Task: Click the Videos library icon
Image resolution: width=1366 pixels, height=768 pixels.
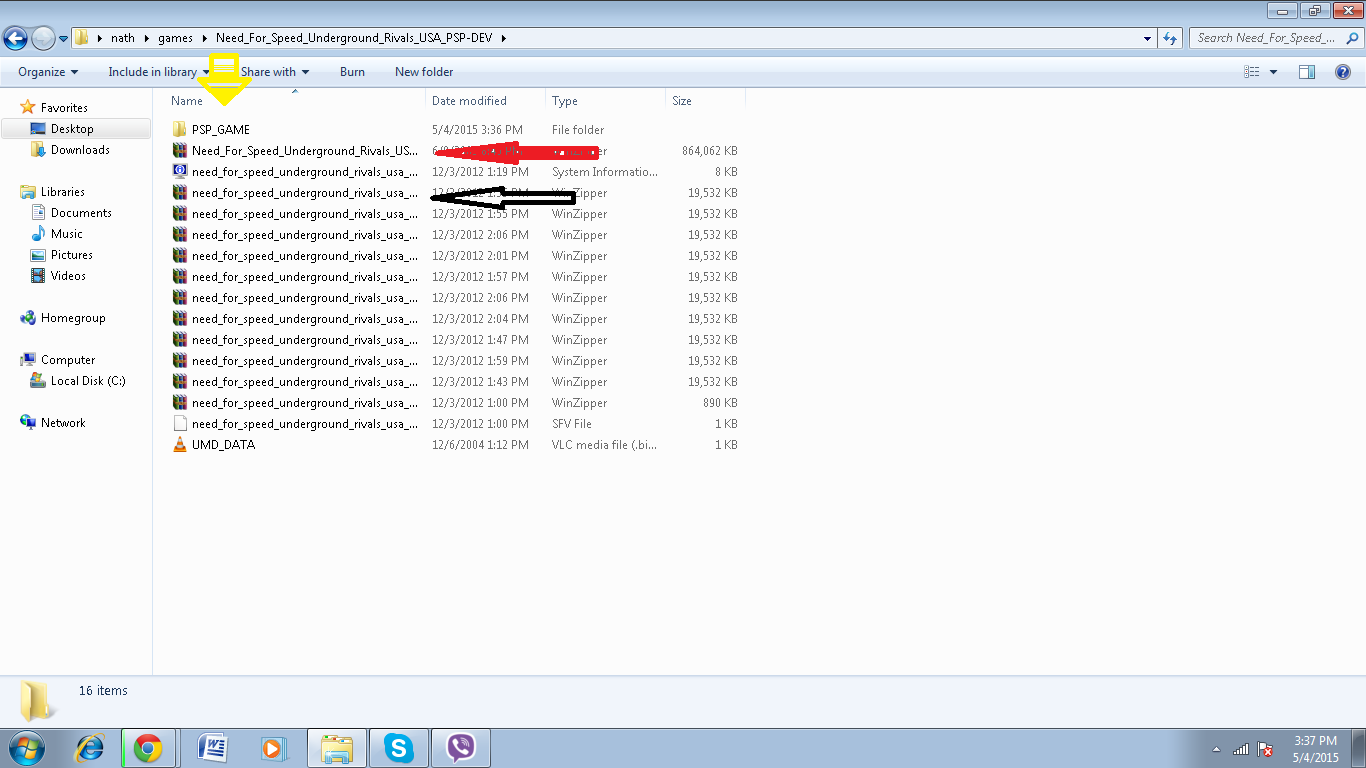Action: [38, 276]
